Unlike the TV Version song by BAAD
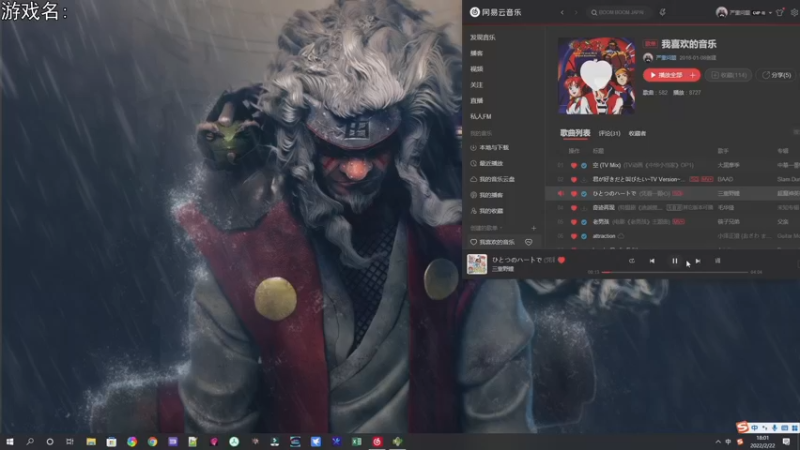800x450 pixels. 574,180
